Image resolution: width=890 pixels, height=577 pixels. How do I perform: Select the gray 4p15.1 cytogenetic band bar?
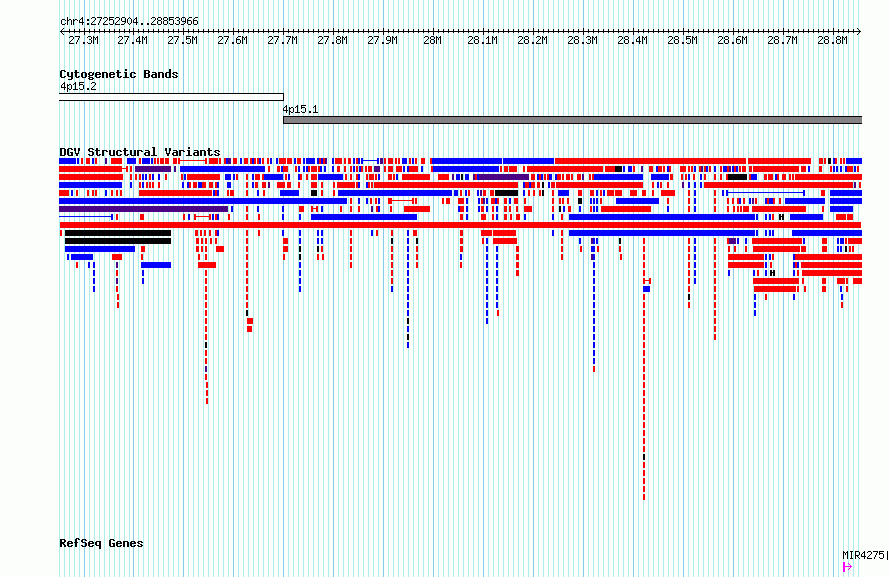click(x=572, y=120)
